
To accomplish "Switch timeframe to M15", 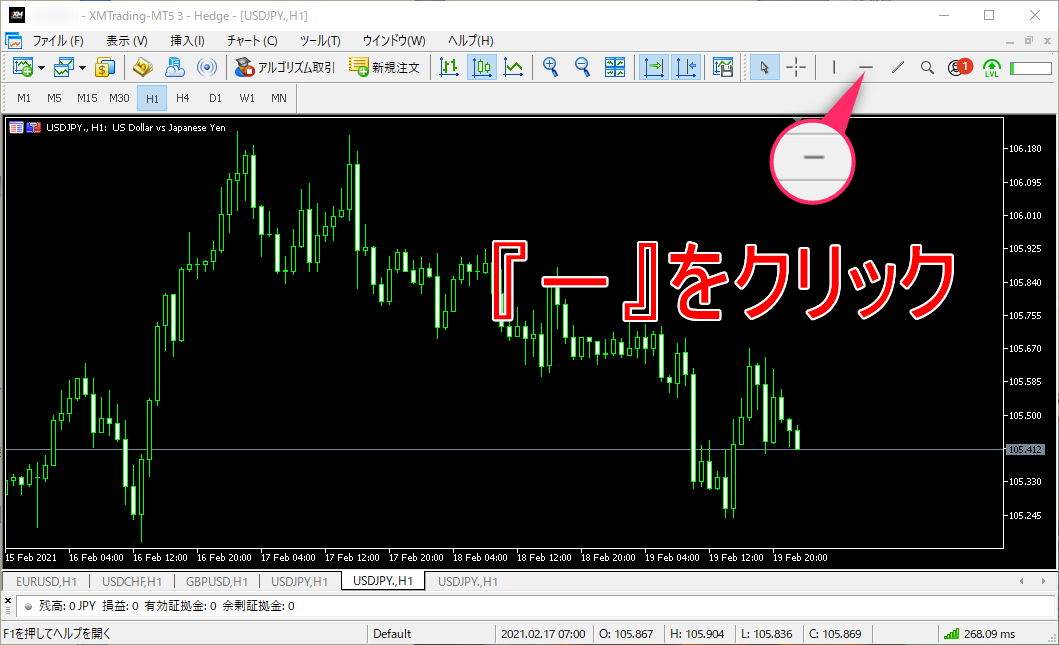I will click(87, 99).
